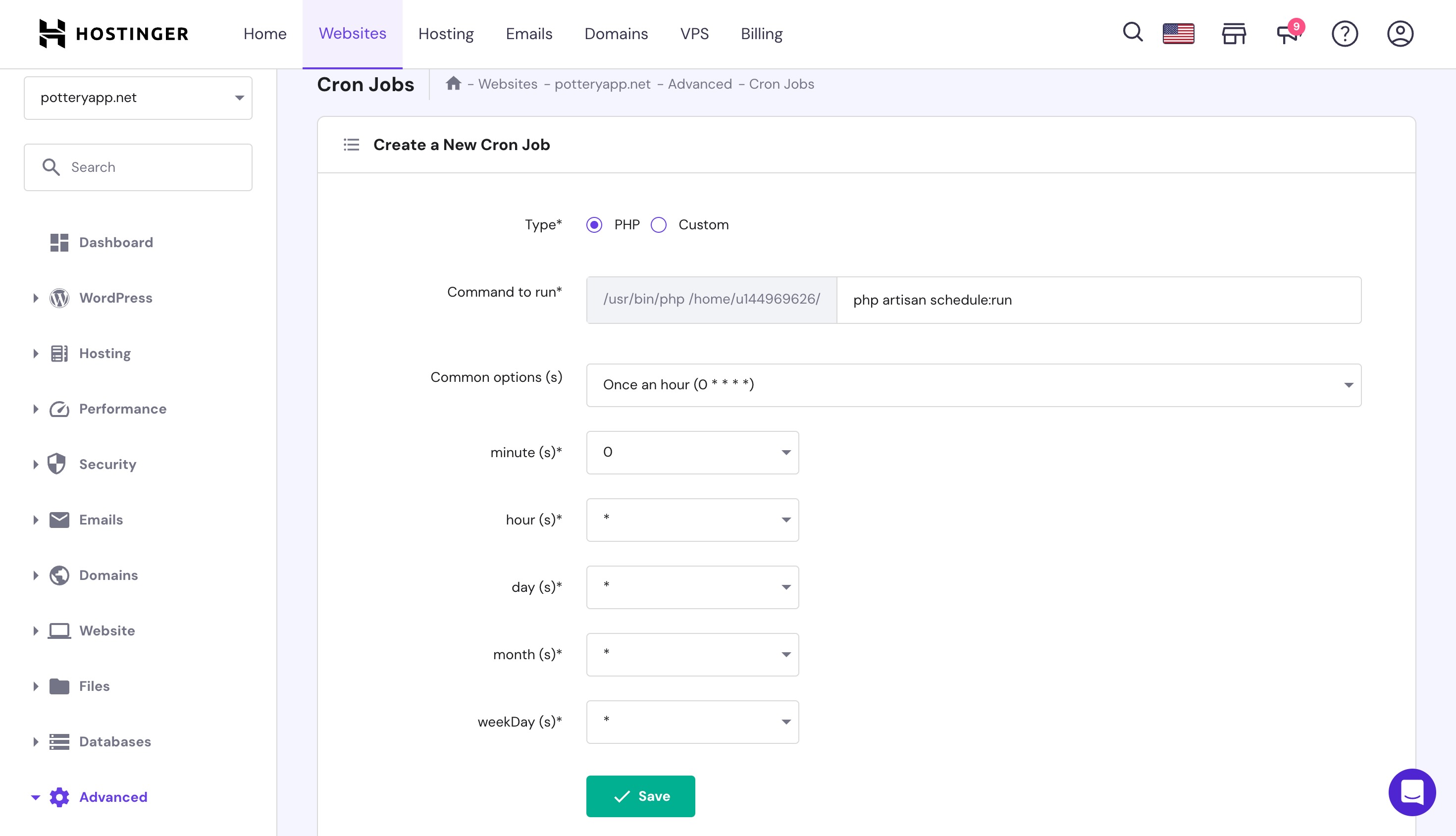Click the potteryapp.net breadcrumb link
Image resolution: width=1456 pixels, height=836 pixels.
[x=602, y=83]
